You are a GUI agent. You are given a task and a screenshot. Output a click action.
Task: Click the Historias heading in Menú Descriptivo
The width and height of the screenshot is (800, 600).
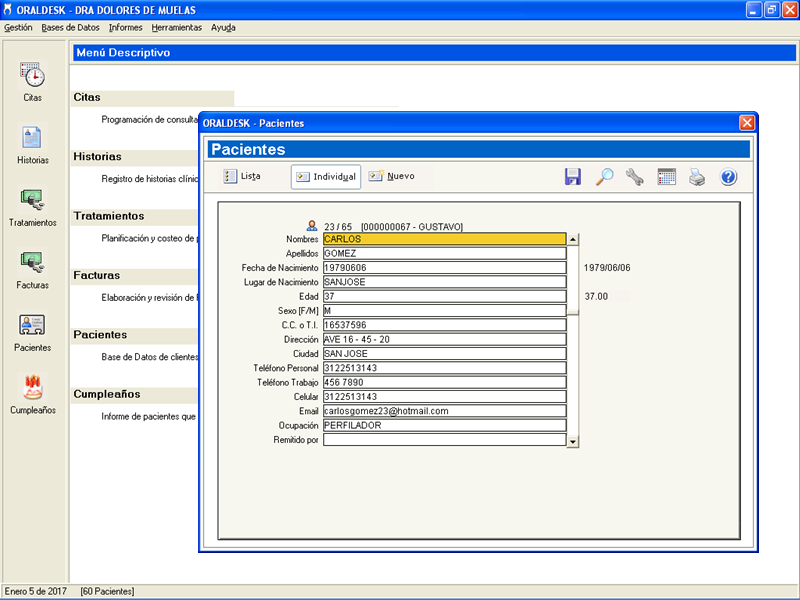coord(97,157)
